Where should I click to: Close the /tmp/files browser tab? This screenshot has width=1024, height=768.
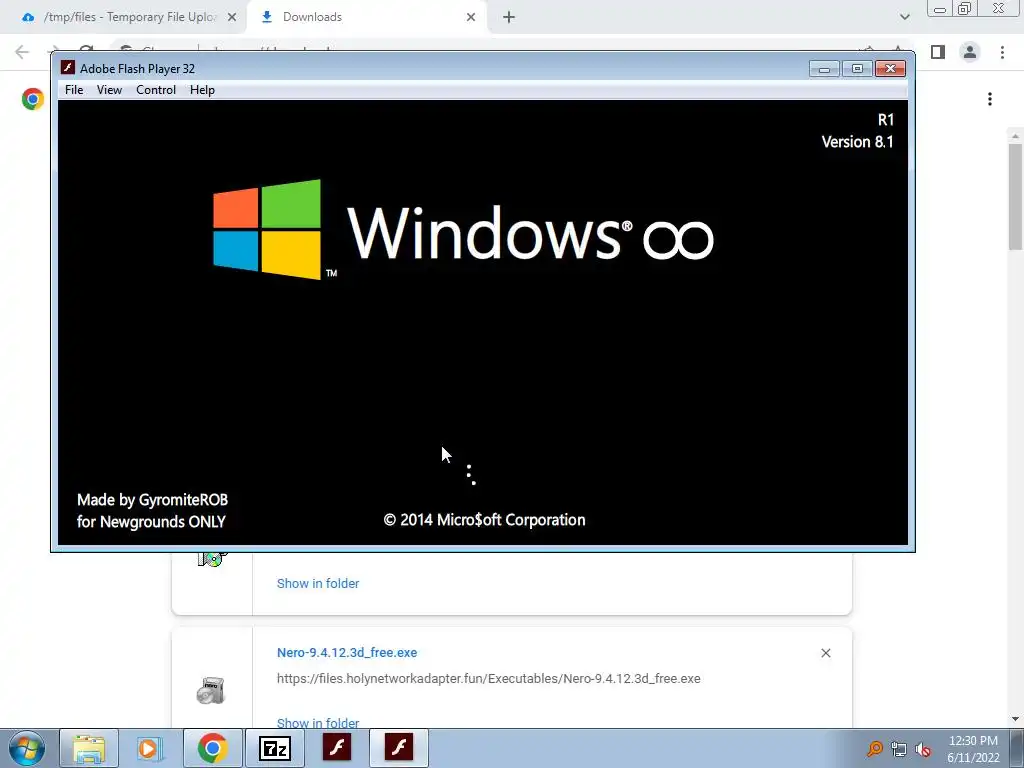click(232, 18)
